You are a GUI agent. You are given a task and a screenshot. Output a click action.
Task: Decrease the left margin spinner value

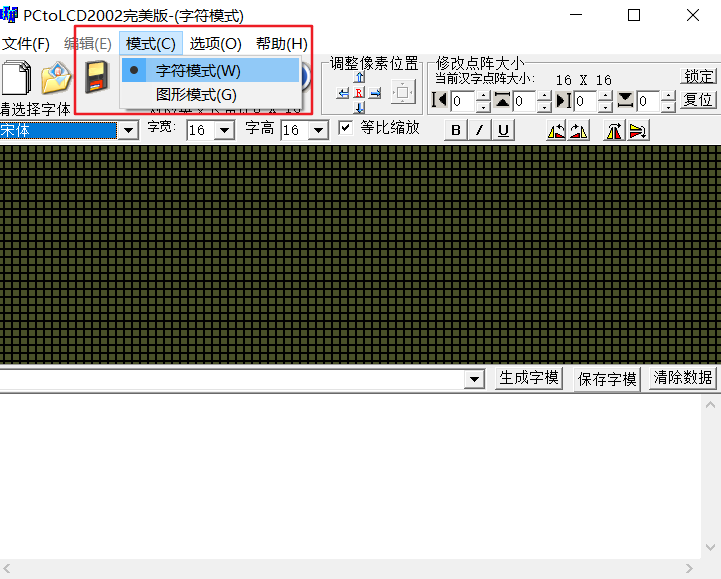[483, 107]
